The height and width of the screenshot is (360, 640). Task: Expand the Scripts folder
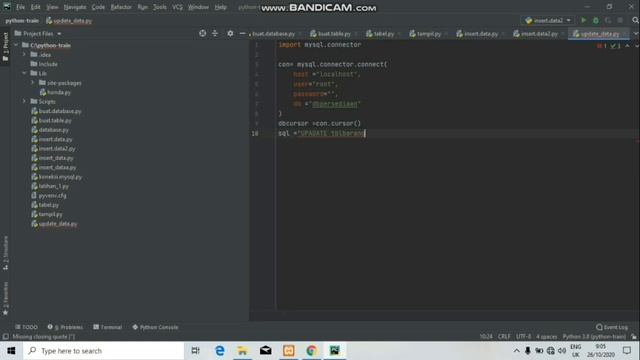pyautogui.click(x=24, y=102)
